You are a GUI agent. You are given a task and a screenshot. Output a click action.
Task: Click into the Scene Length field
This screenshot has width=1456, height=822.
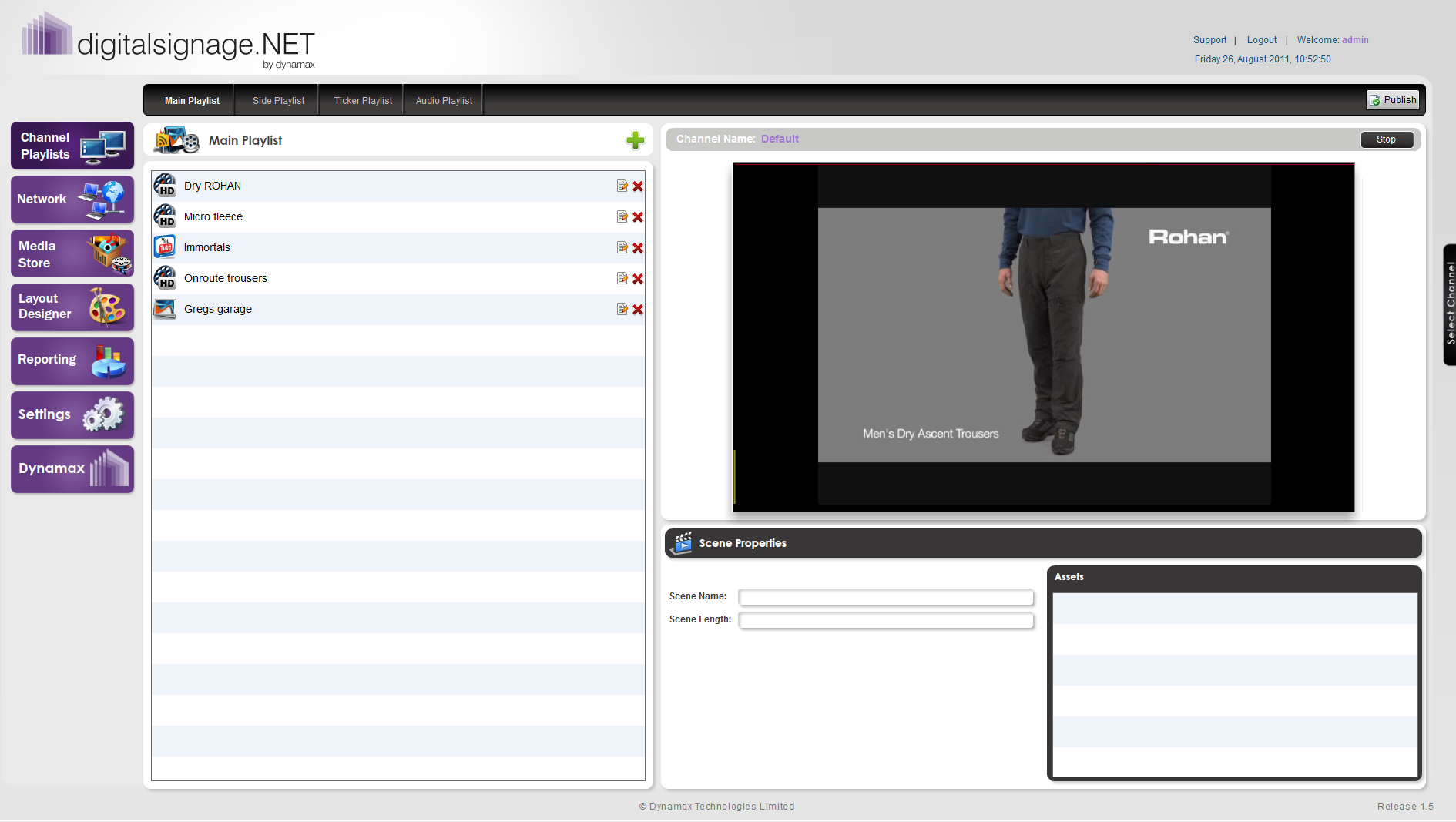click(x=886, y=620)
